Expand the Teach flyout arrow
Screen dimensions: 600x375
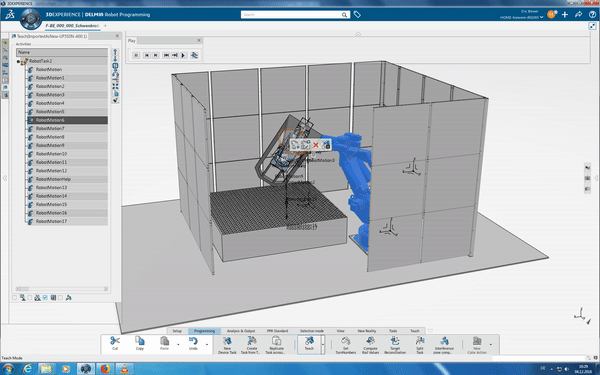click(x=323, y=344)
